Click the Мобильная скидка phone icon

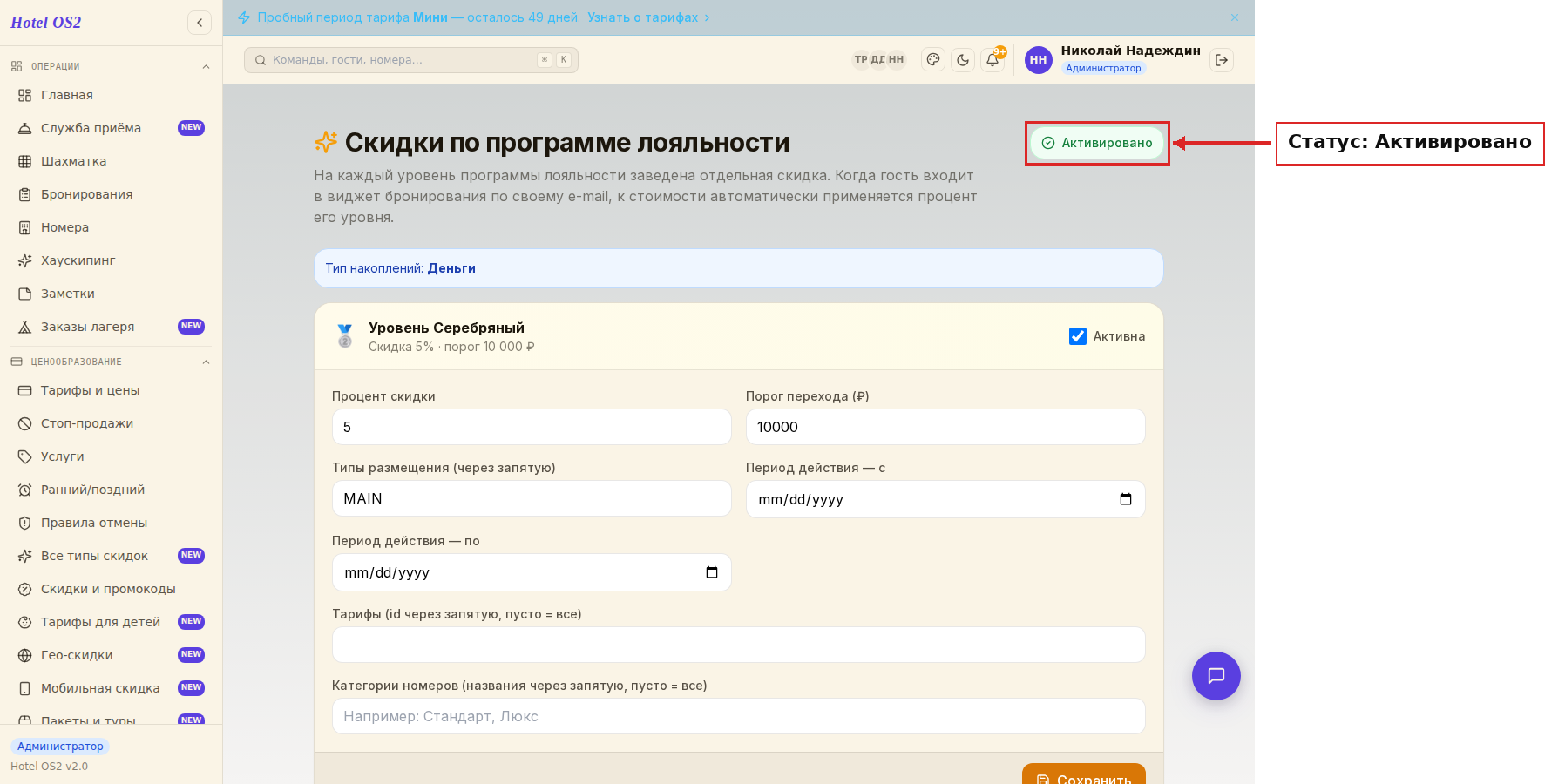point(25,688)
